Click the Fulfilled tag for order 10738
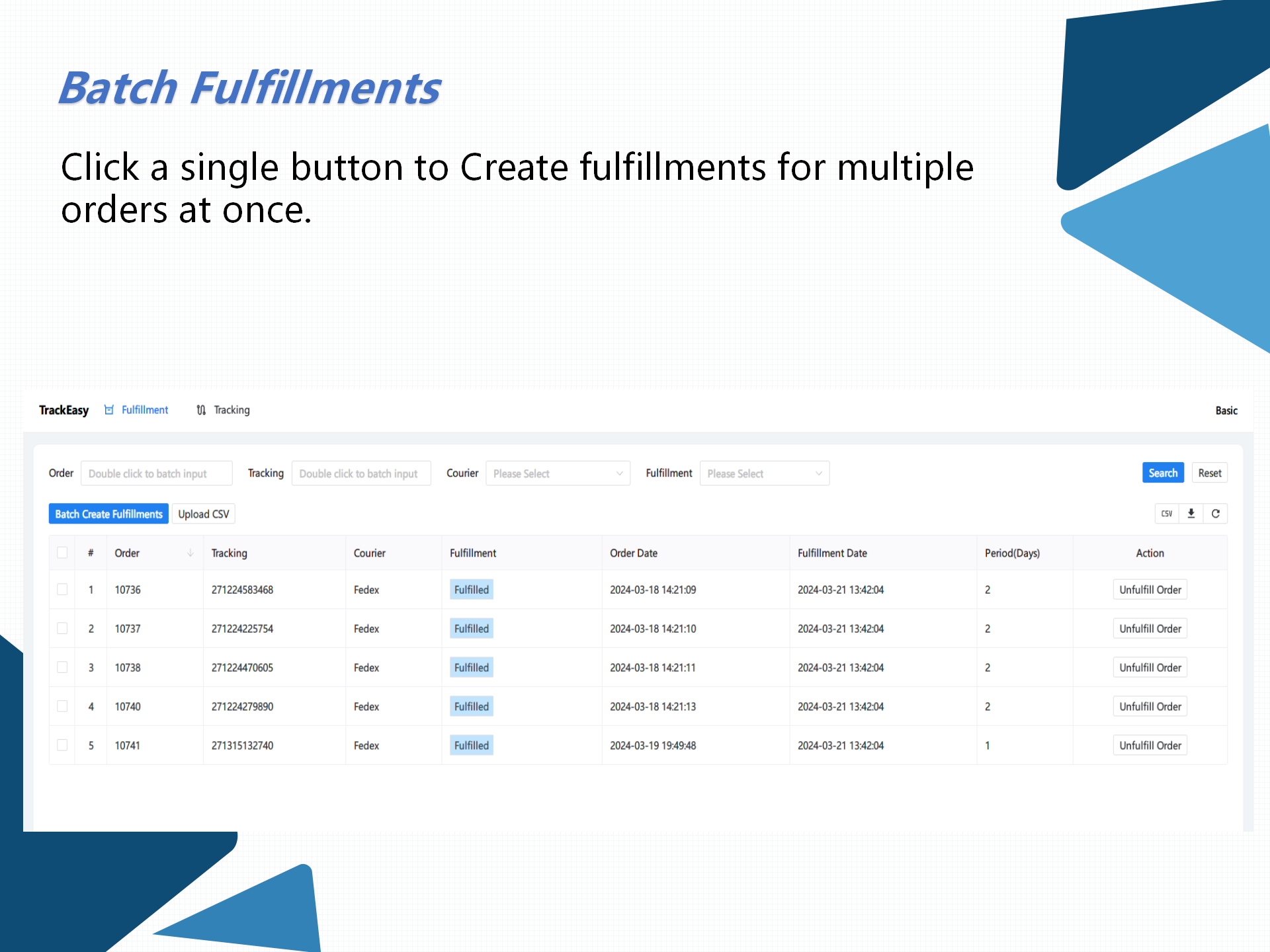Viewport: 1270px width, 952px height. pyautogui.click(x=472, y=668)
